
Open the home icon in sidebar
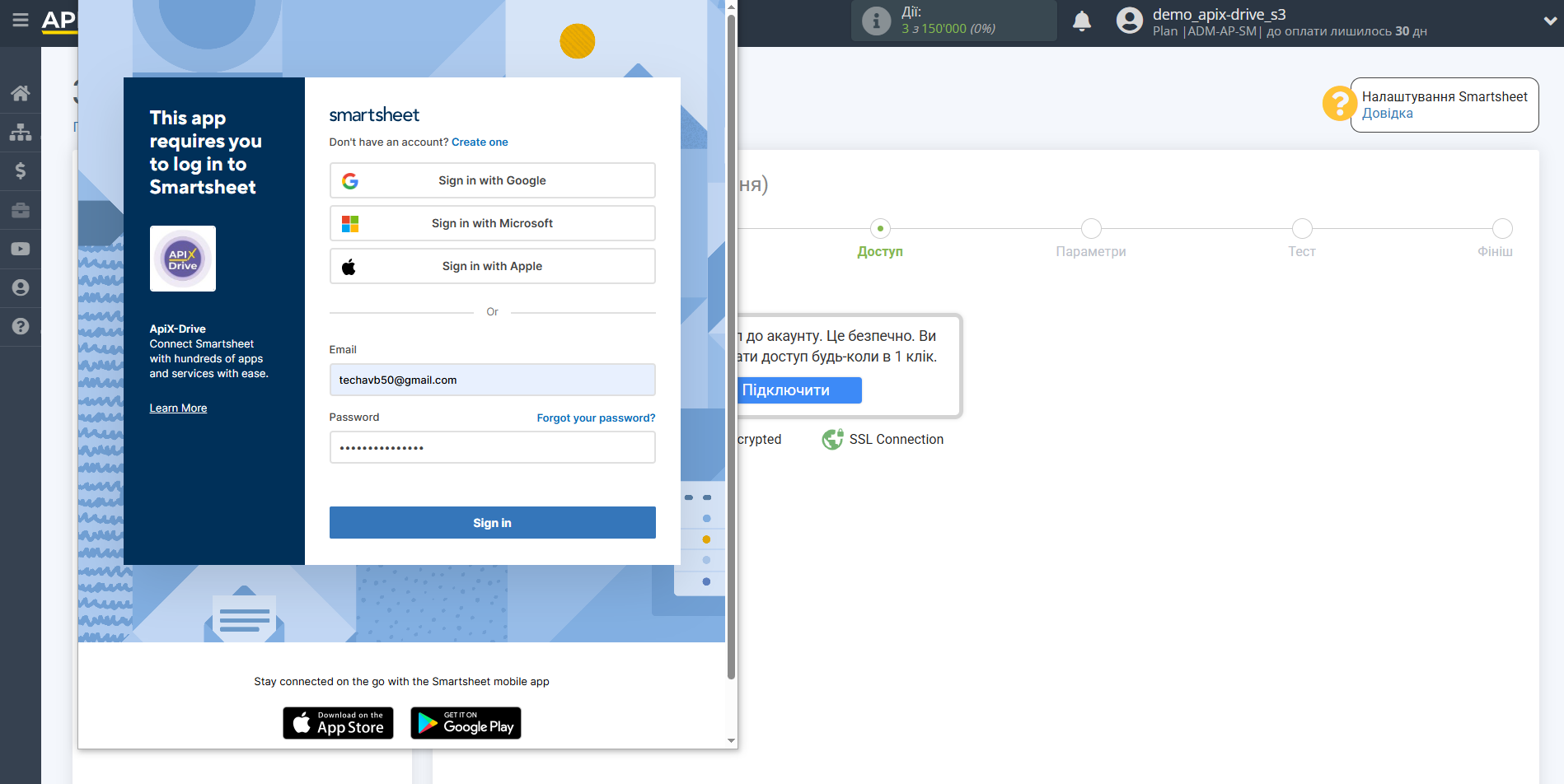click(21, 93)
